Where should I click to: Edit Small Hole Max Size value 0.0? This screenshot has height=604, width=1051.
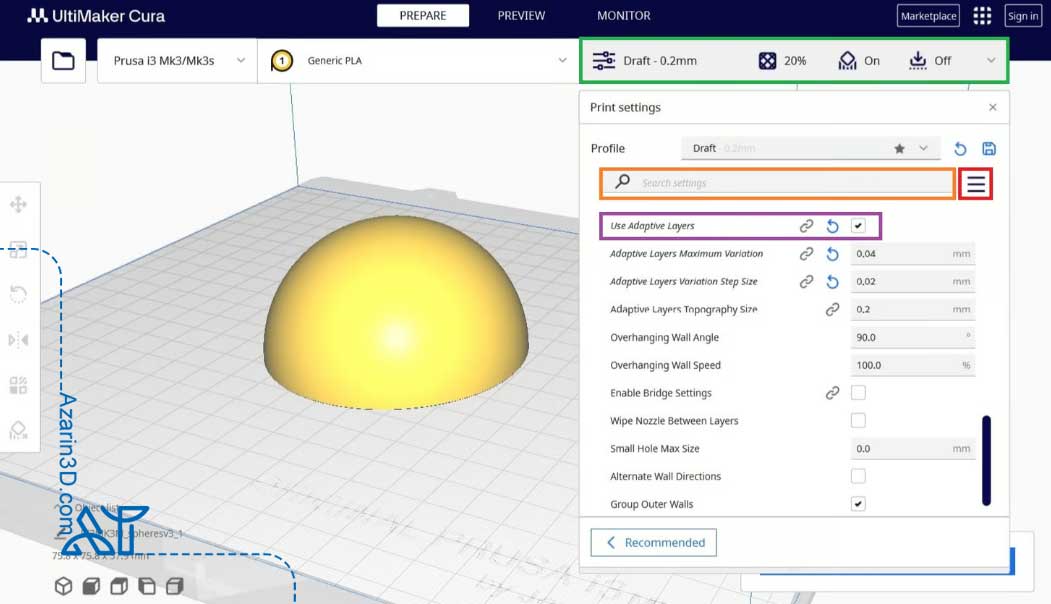912,448
